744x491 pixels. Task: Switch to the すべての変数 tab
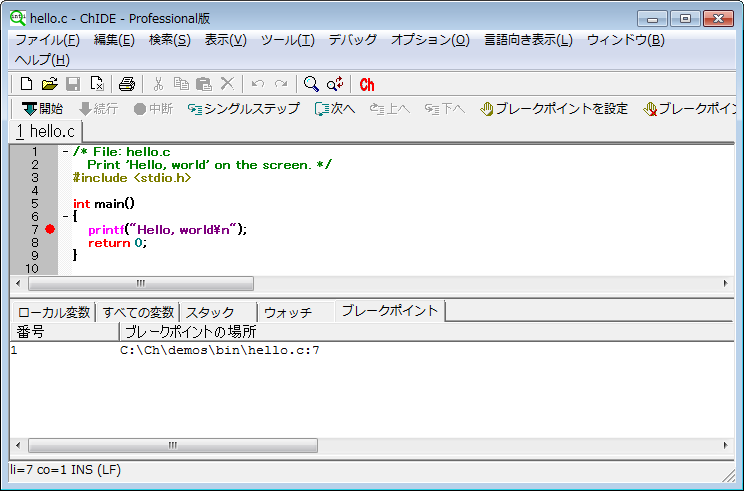(x=138, y=312)
